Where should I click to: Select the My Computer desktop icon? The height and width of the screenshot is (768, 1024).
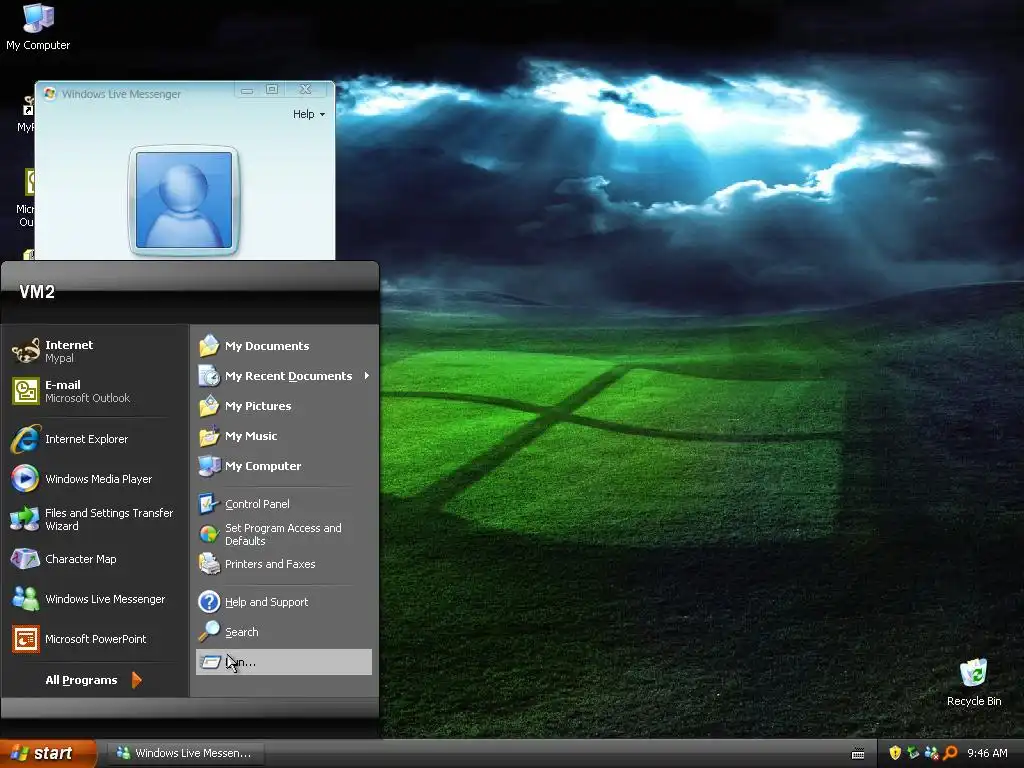click(x=38, y=27)
